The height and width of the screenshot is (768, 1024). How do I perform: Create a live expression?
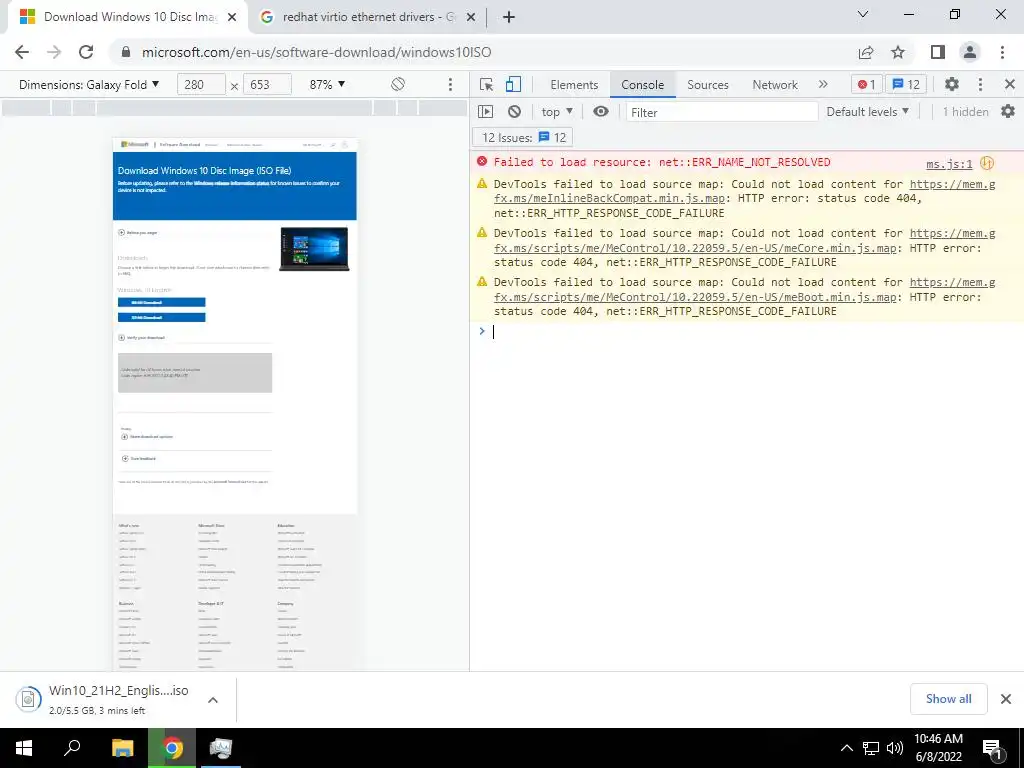pyautogui.click(x=601, y=112)
